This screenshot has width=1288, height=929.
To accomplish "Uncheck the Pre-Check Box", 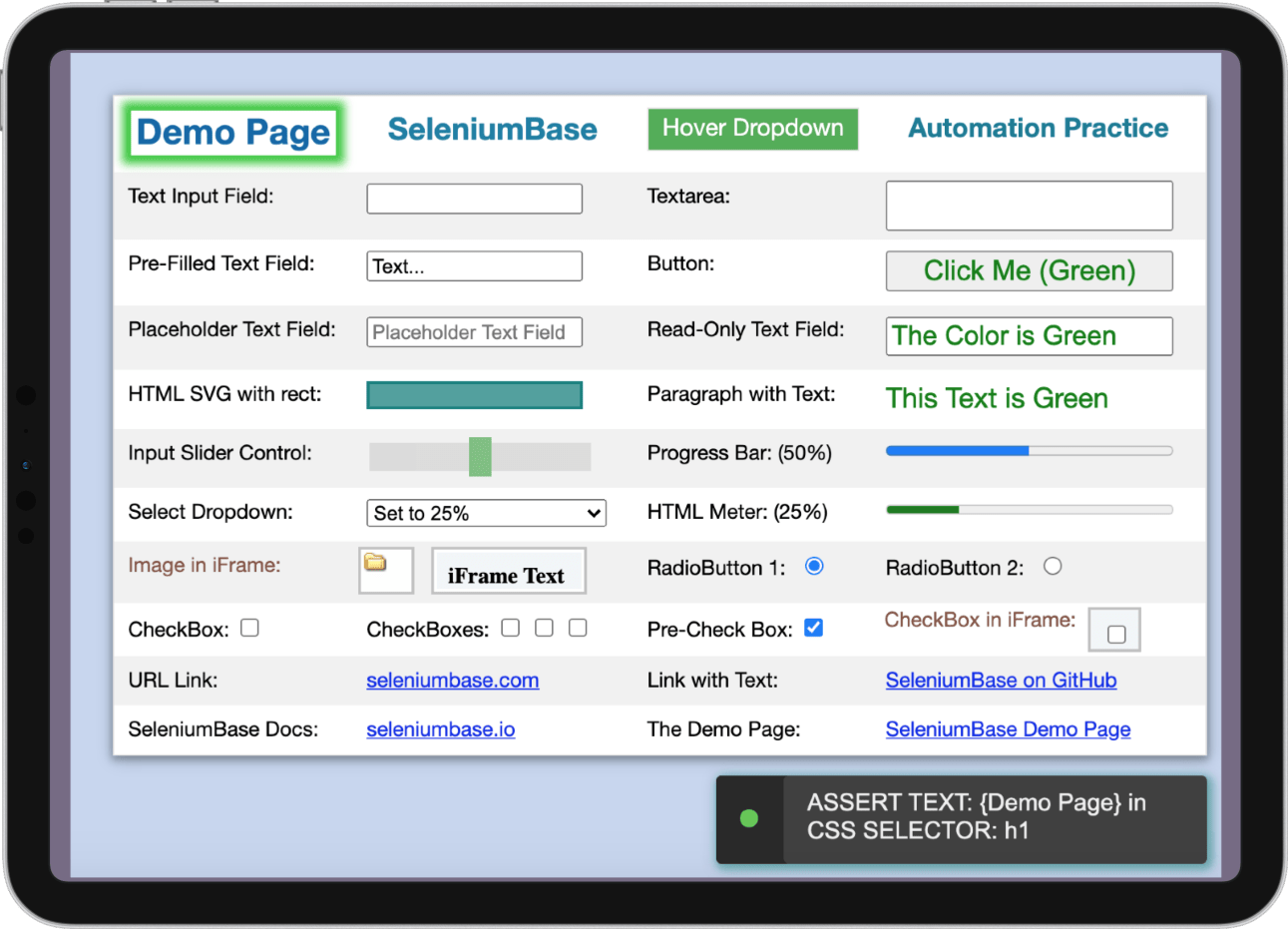I will pyautogui.click(x=814, y=628).
